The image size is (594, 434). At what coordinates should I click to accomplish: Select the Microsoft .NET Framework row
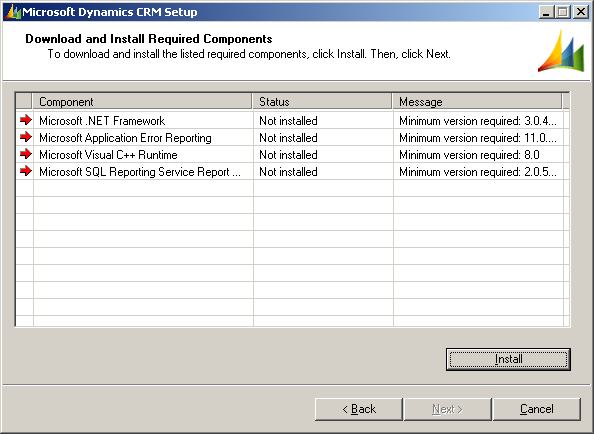pyautogui.click(x=290, y=120)
